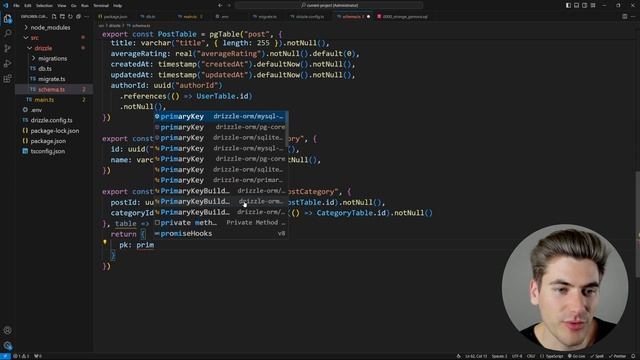Open the Help menu
Viewport: 640px width, 360px height.
[118, 6]
